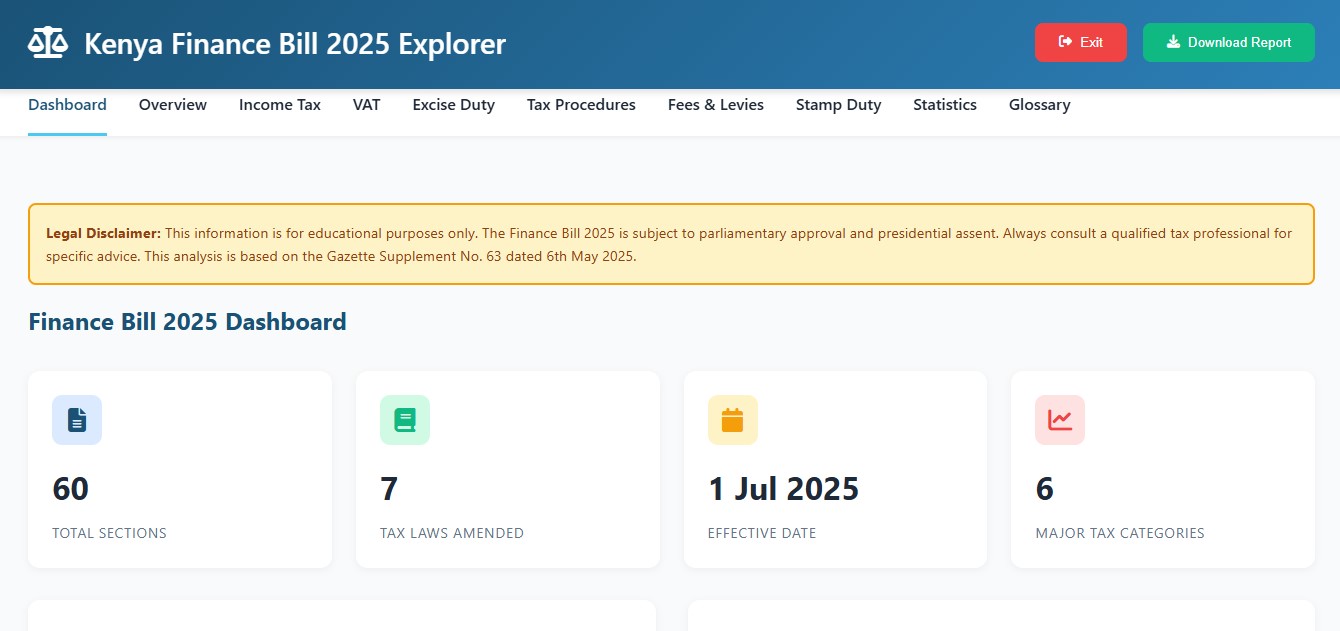
Task: Open the VAT section
Action: coord(366,104)
